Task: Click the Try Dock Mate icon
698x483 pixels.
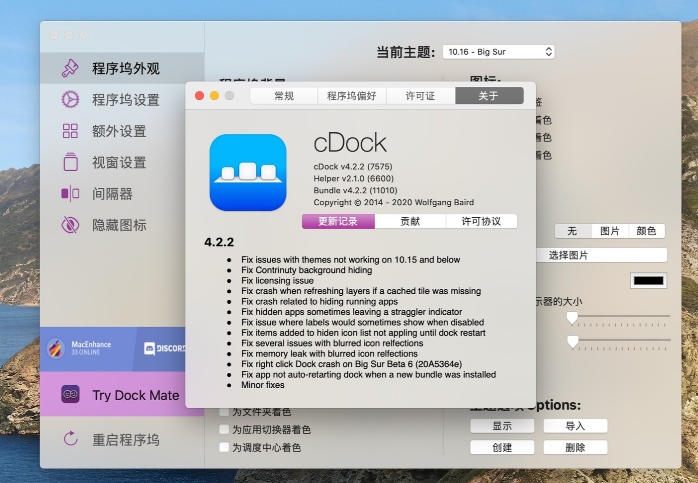Action: 71,394
